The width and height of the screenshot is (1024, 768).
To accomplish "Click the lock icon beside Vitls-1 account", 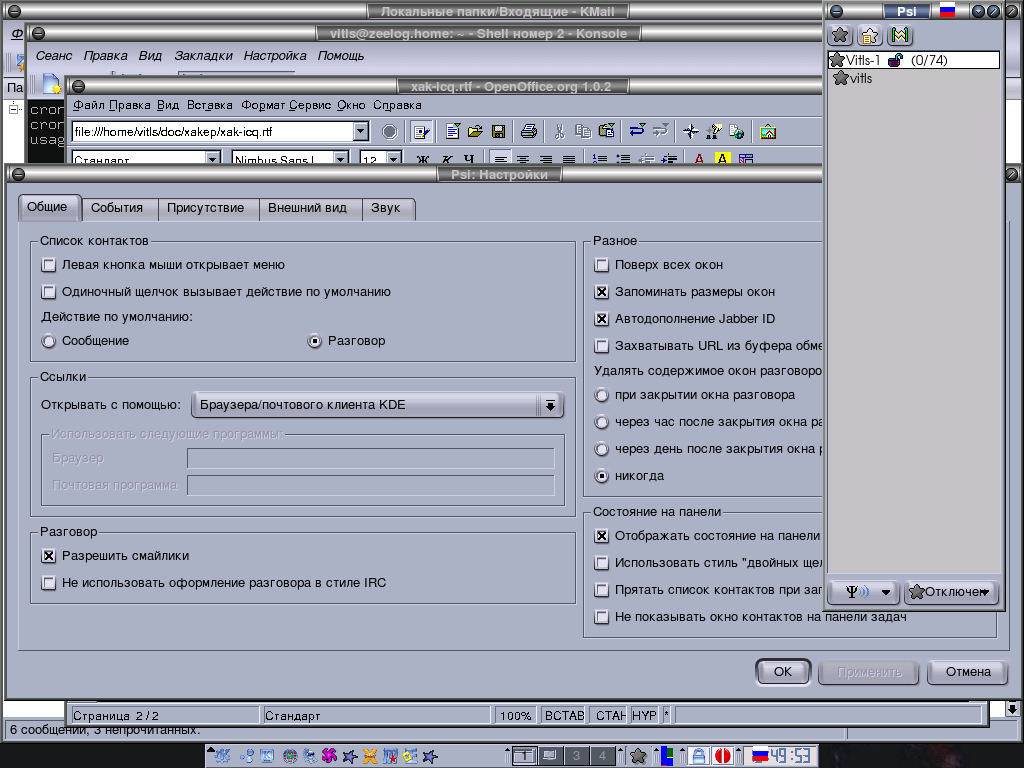I will (895, 60).
